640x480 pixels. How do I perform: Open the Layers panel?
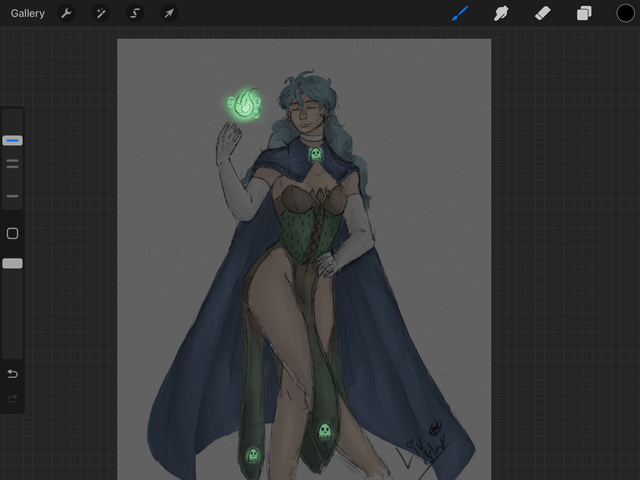[x=584, y=14]
